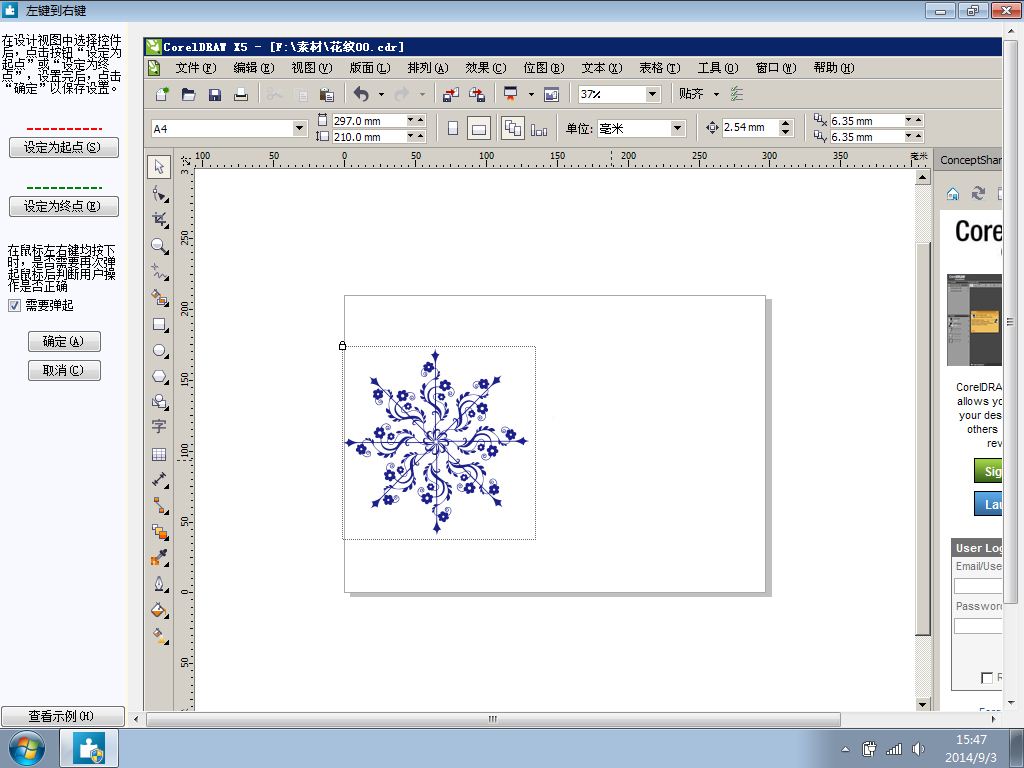
Task: Select the Freehand curve tool
Action: pyautogui.click(x=159, y=272)
